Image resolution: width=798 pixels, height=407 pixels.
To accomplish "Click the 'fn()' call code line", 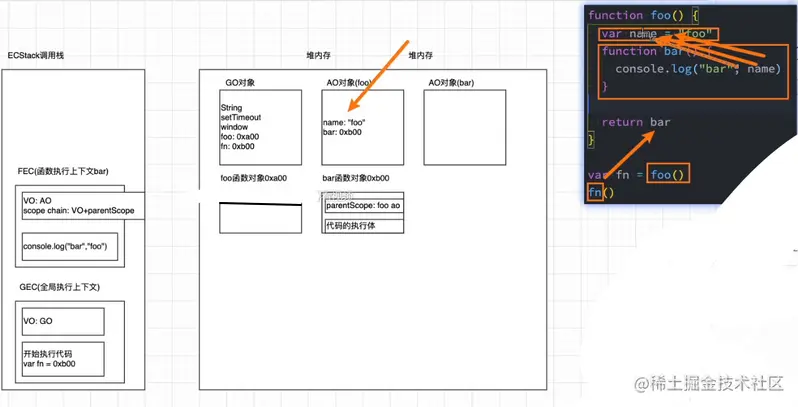I will point(601,193).
